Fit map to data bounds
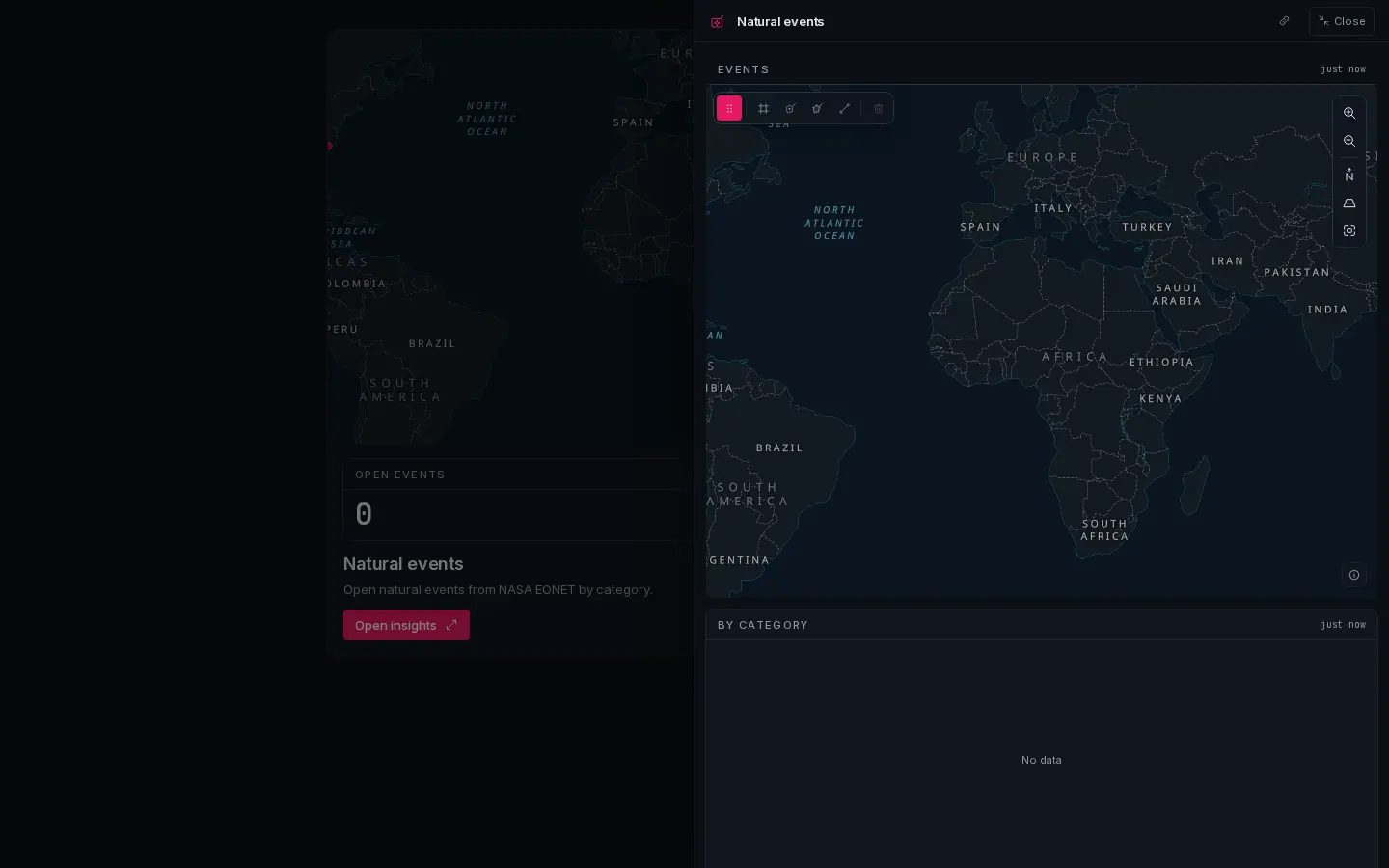The image size is (1389, 868). [1349, 231]
